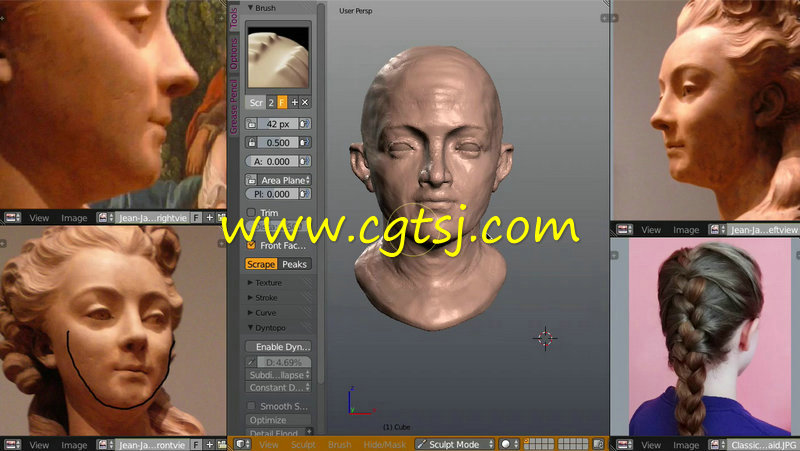Collapse the Brush panel
Screen dimensions: 800x451
tap(251, 8)
